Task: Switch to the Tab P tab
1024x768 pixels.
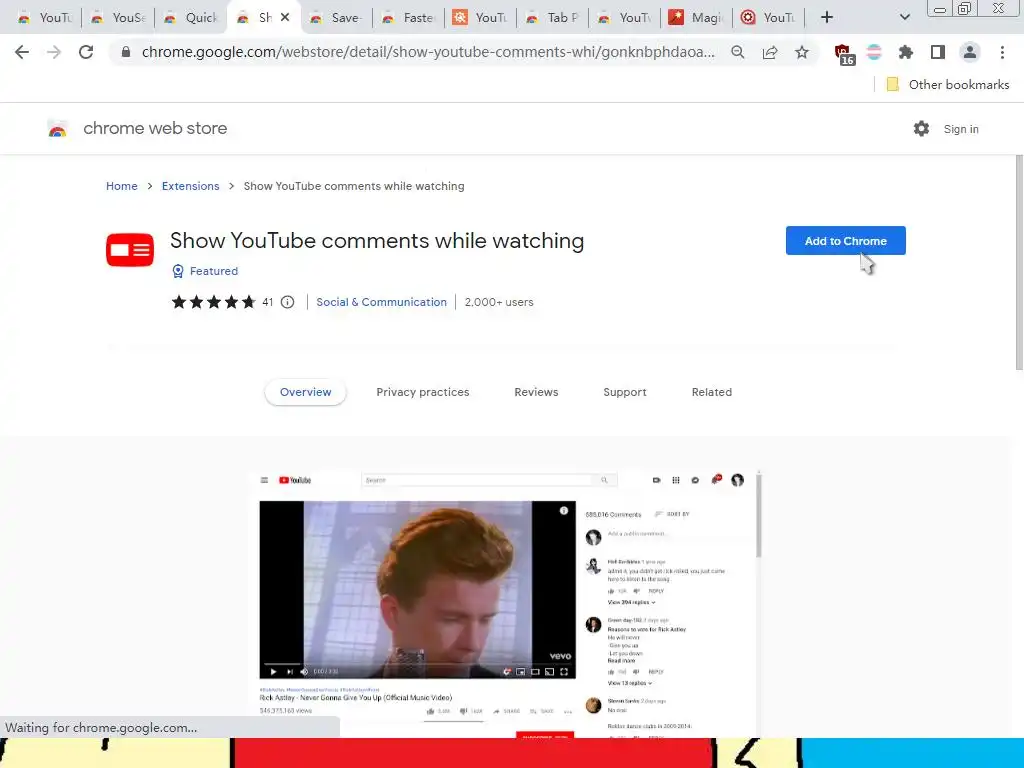Action: (553, 18)
